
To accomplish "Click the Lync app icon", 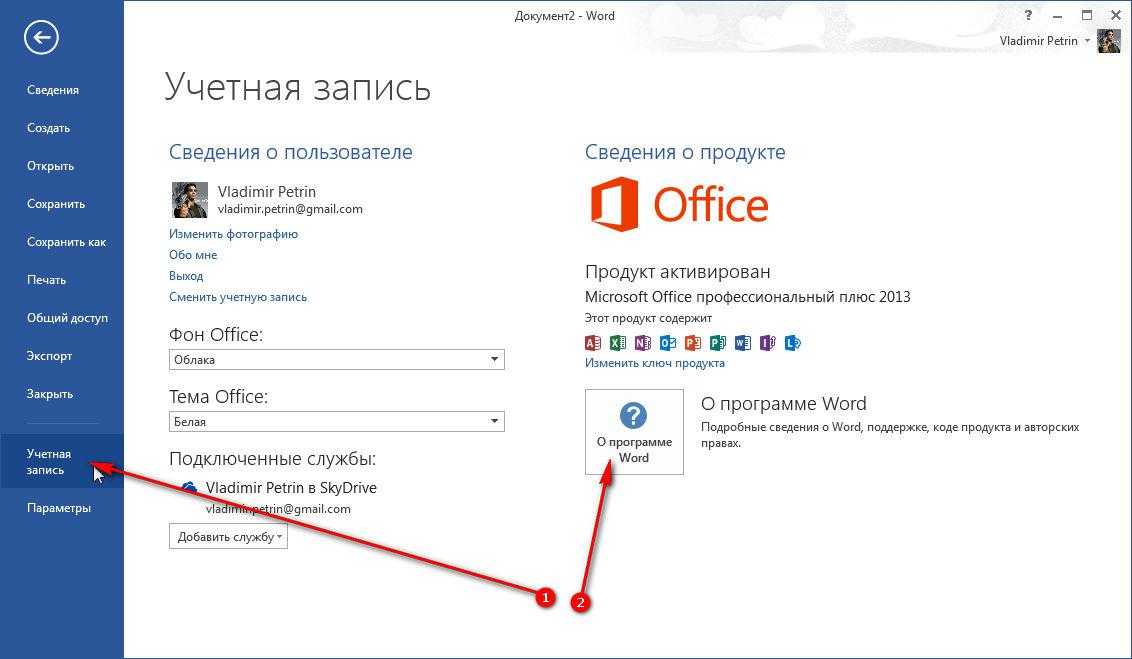I will (x=793, y=343).
